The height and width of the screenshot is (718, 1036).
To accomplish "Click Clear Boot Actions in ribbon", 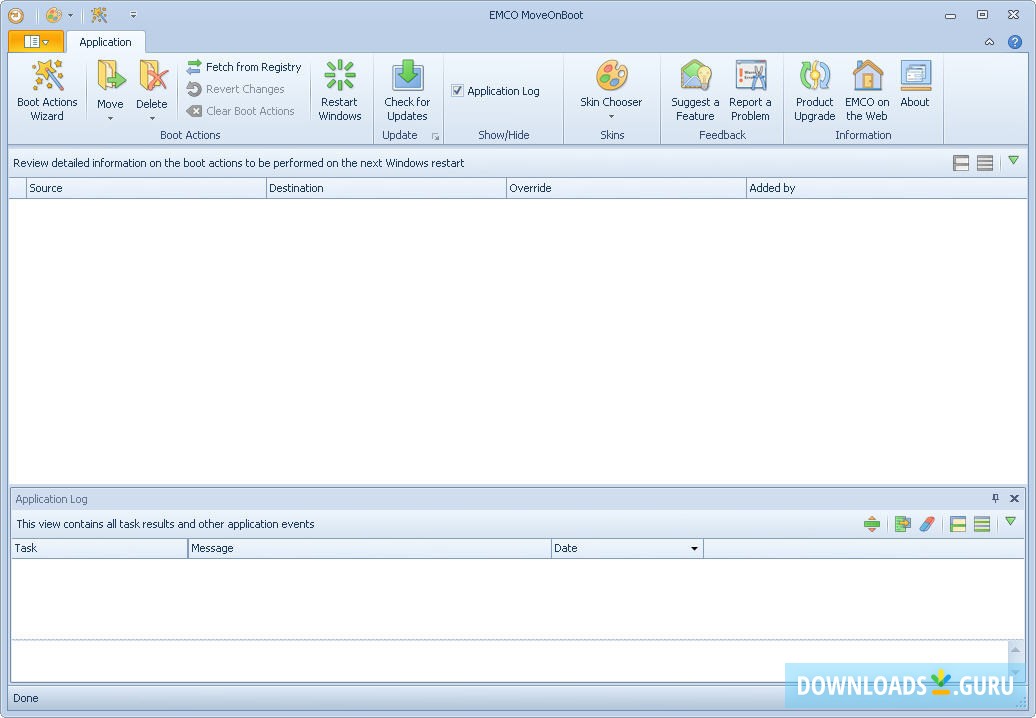I will tap(240, 111).
